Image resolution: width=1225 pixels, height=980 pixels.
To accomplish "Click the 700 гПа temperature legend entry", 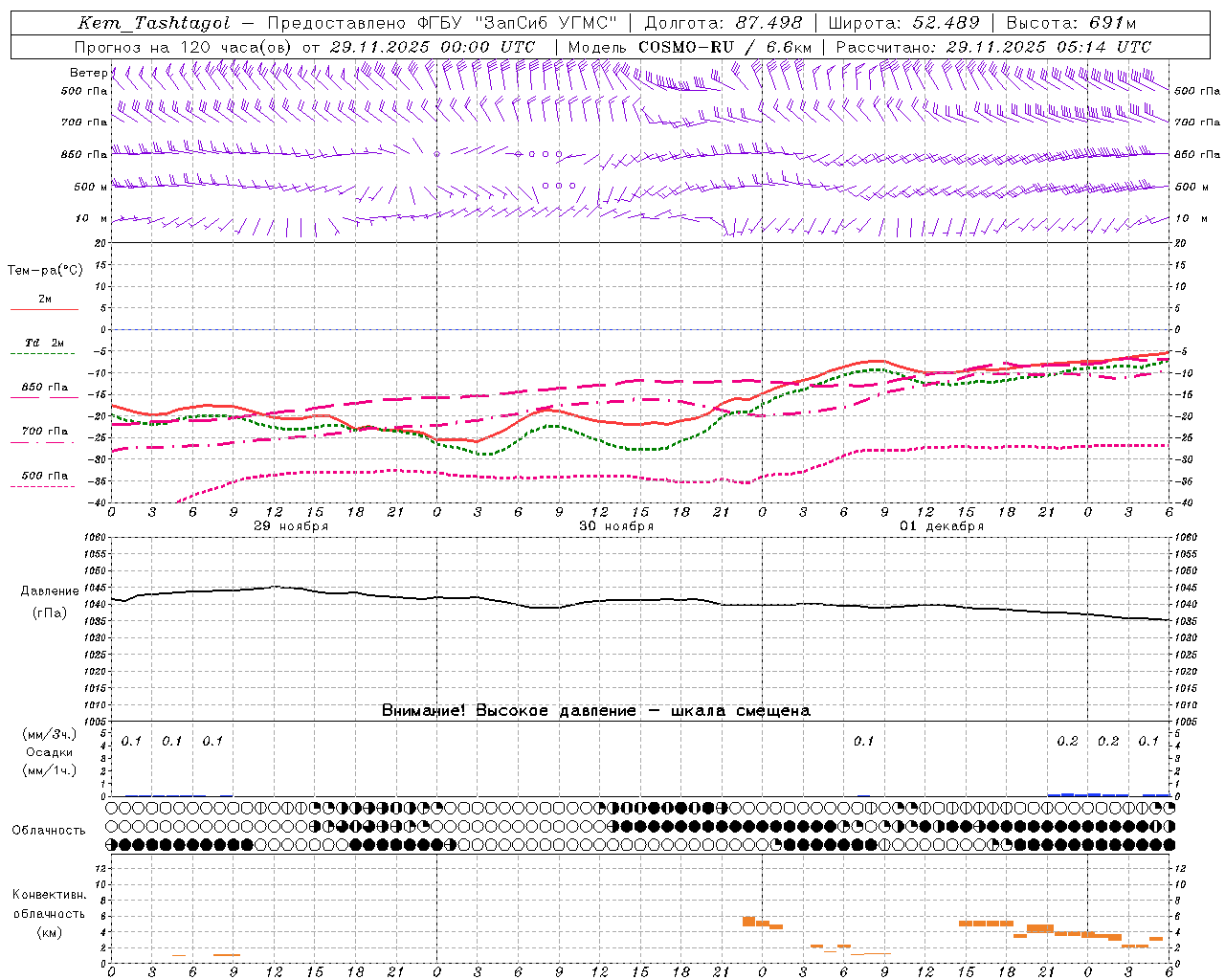I will tap(44, 432).
